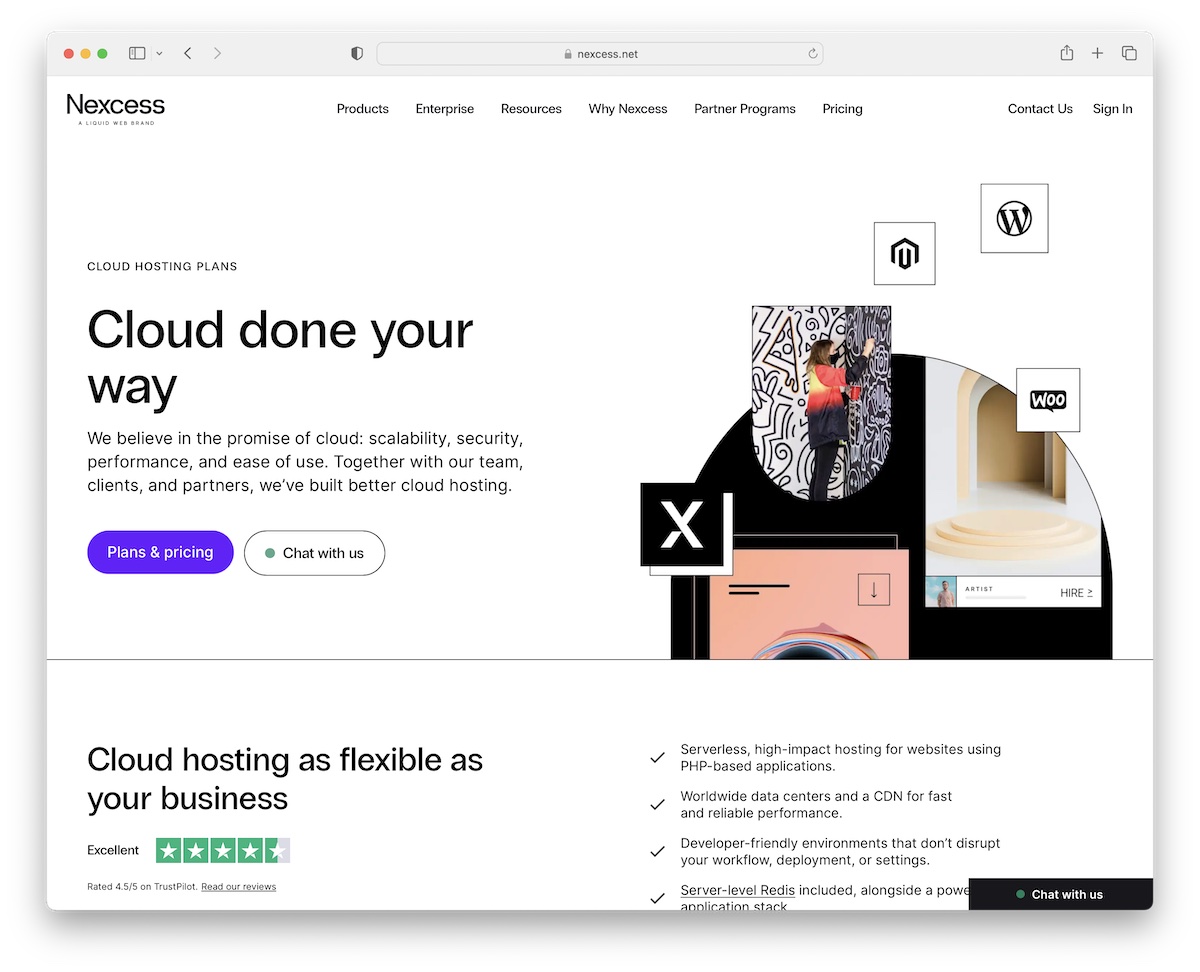Viewport: 1200px width, 972px height.
Task: Click the WordPress logo icon
Action: [1014, 217]
